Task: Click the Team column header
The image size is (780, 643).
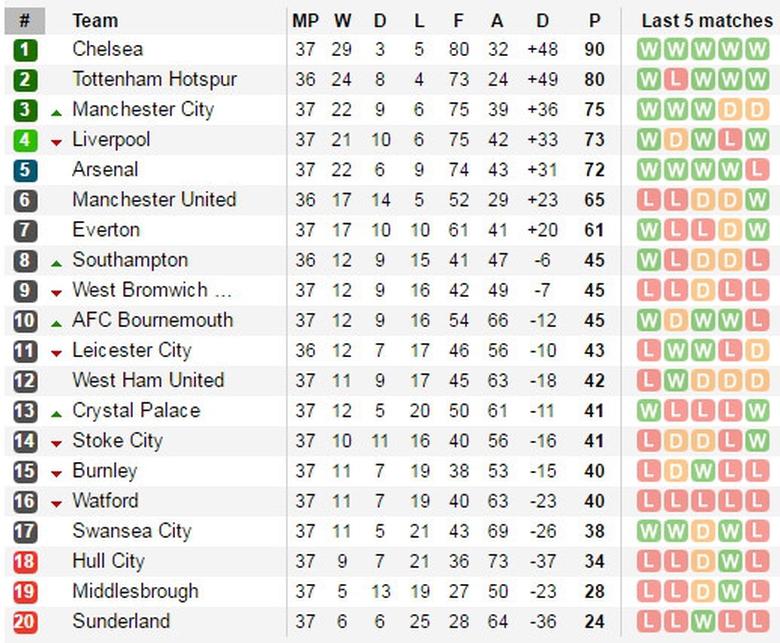Action: [x=95, y=20]
